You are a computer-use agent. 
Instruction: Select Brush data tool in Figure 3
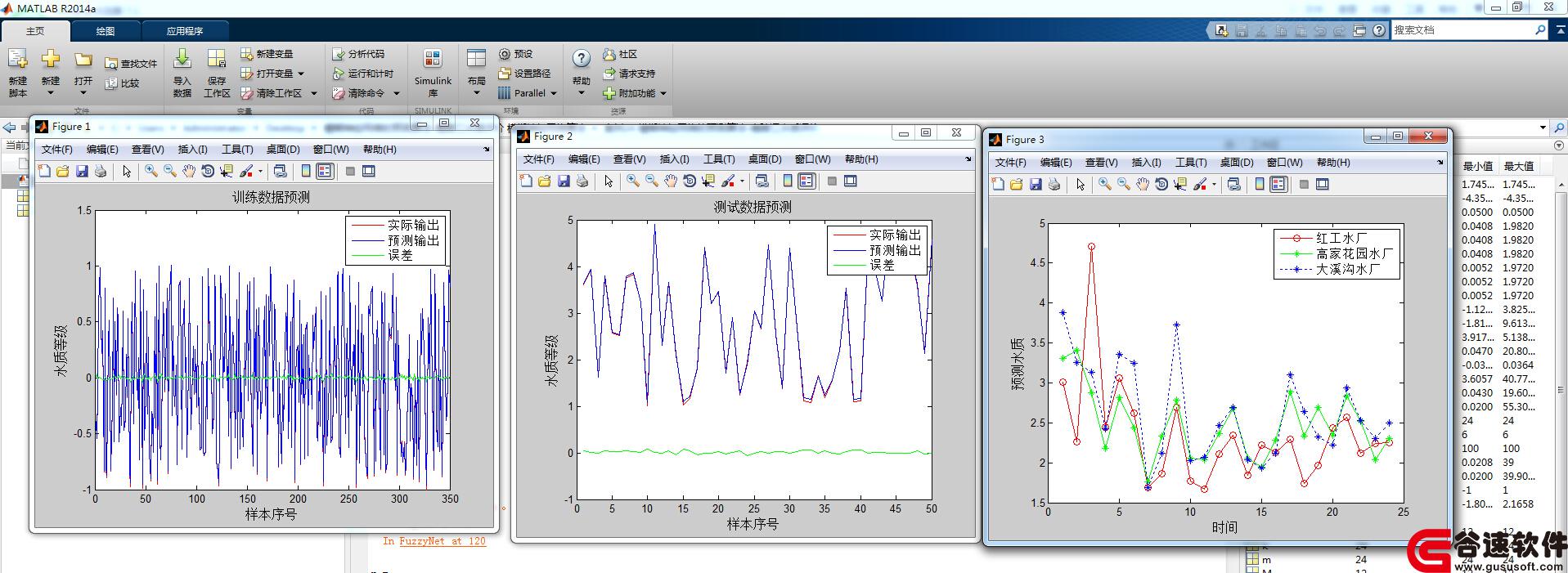[x=1199, y=184]
